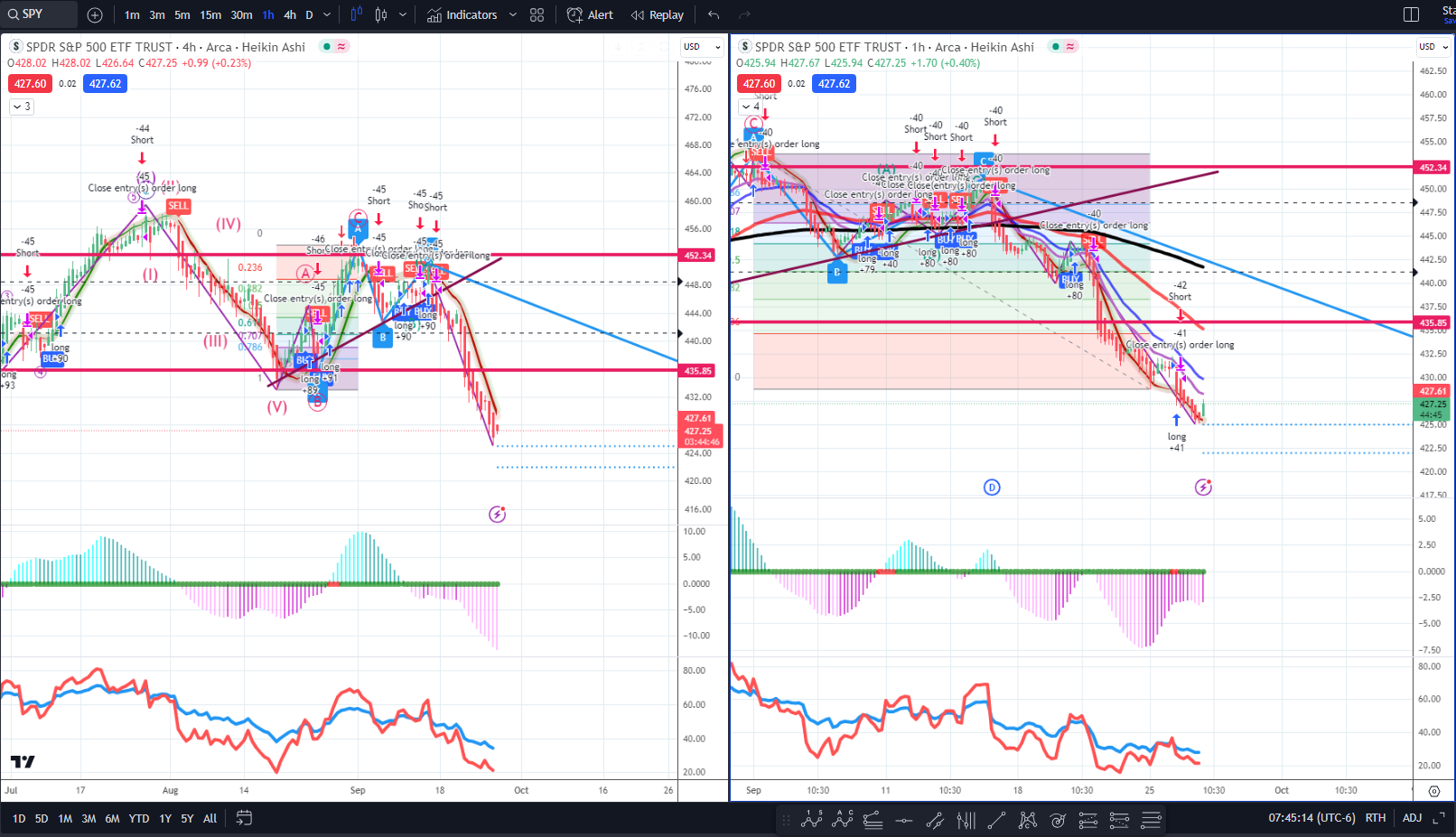
Task: Click the hollow candles chart style icon
Action: pyautogui.click(x=381, y=14)
